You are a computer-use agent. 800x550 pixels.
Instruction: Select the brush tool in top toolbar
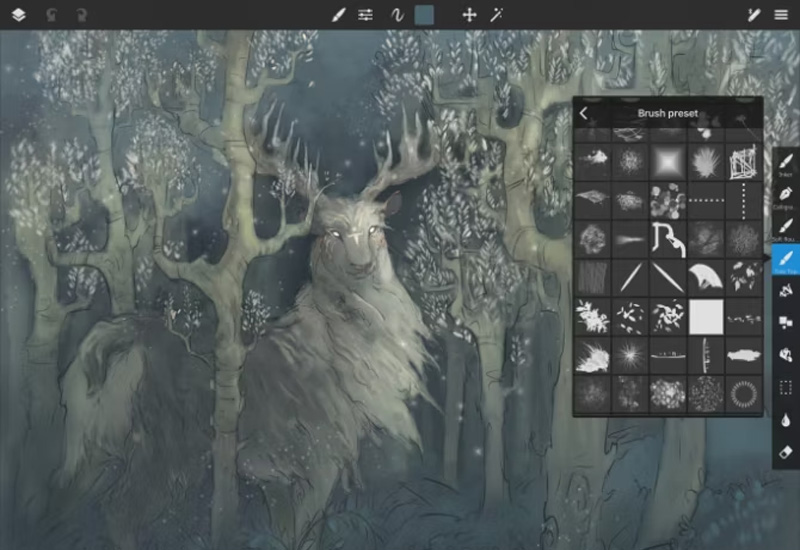(x=338, y=15)
